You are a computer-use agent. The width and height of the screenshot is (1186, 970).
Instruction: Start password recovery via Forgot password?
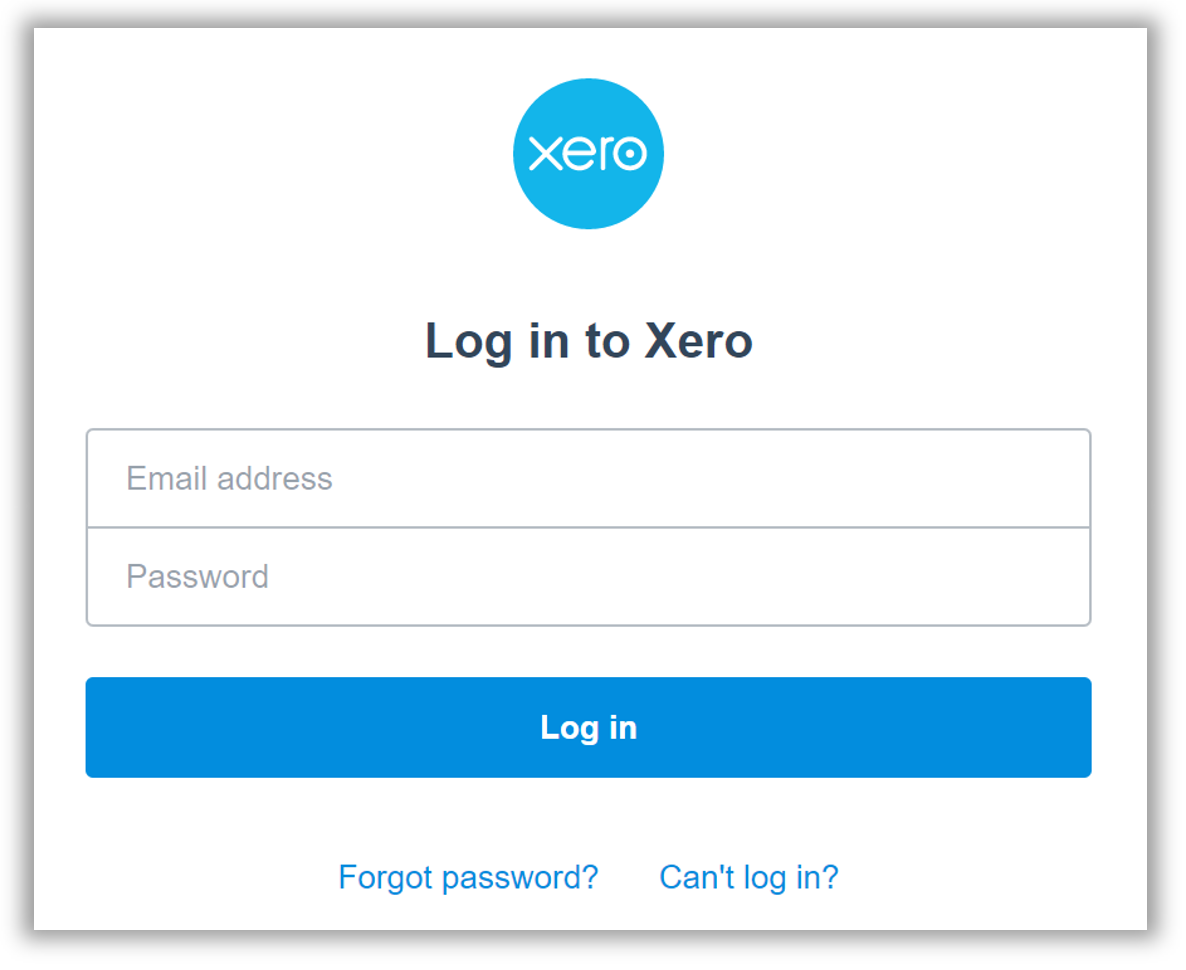(x=468, y=878)
